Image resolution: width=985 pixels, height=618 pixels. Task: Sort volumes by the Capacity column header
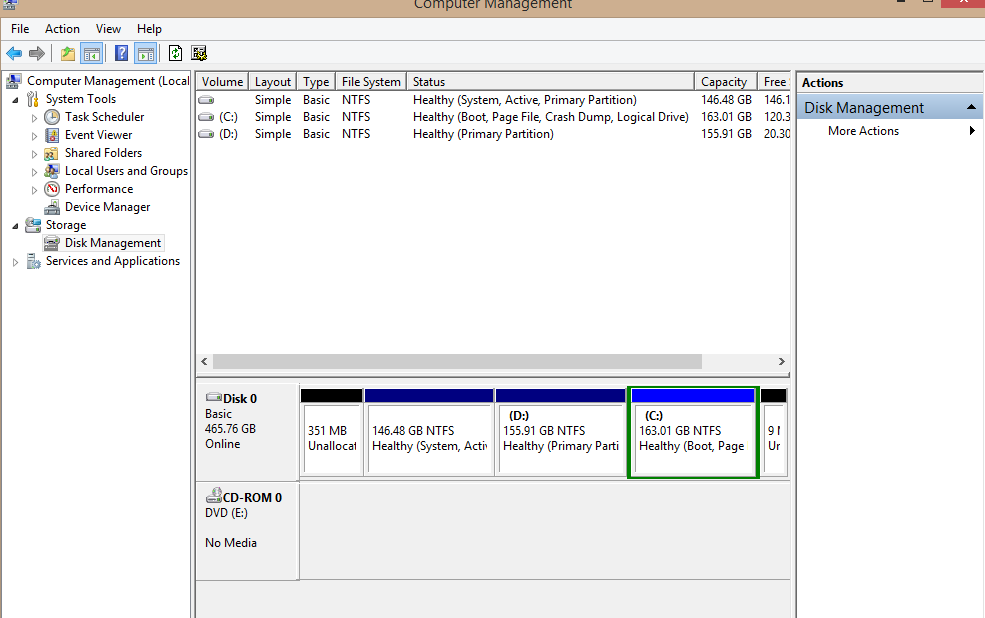point(724,82)
